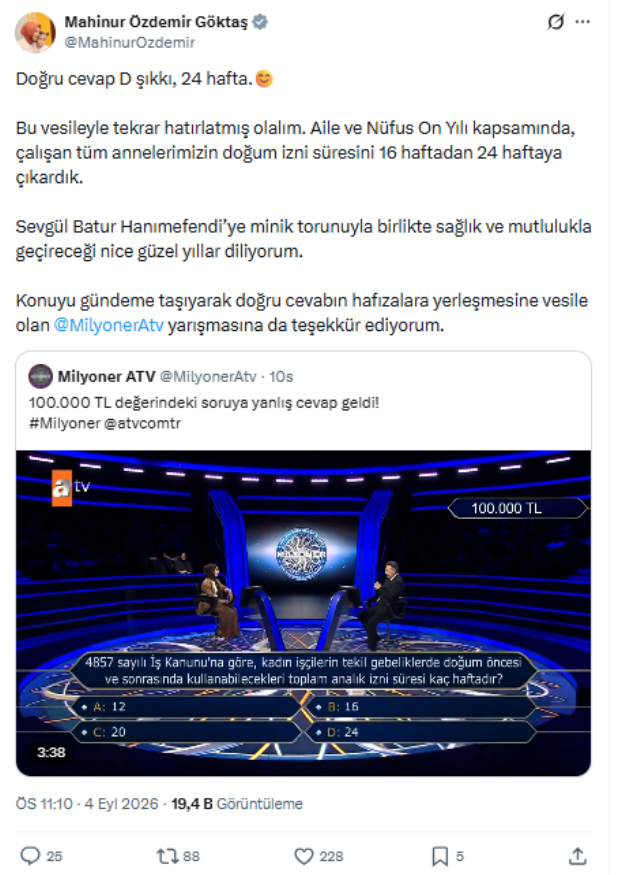Click the reply speech bubble icon

[30, 855]
